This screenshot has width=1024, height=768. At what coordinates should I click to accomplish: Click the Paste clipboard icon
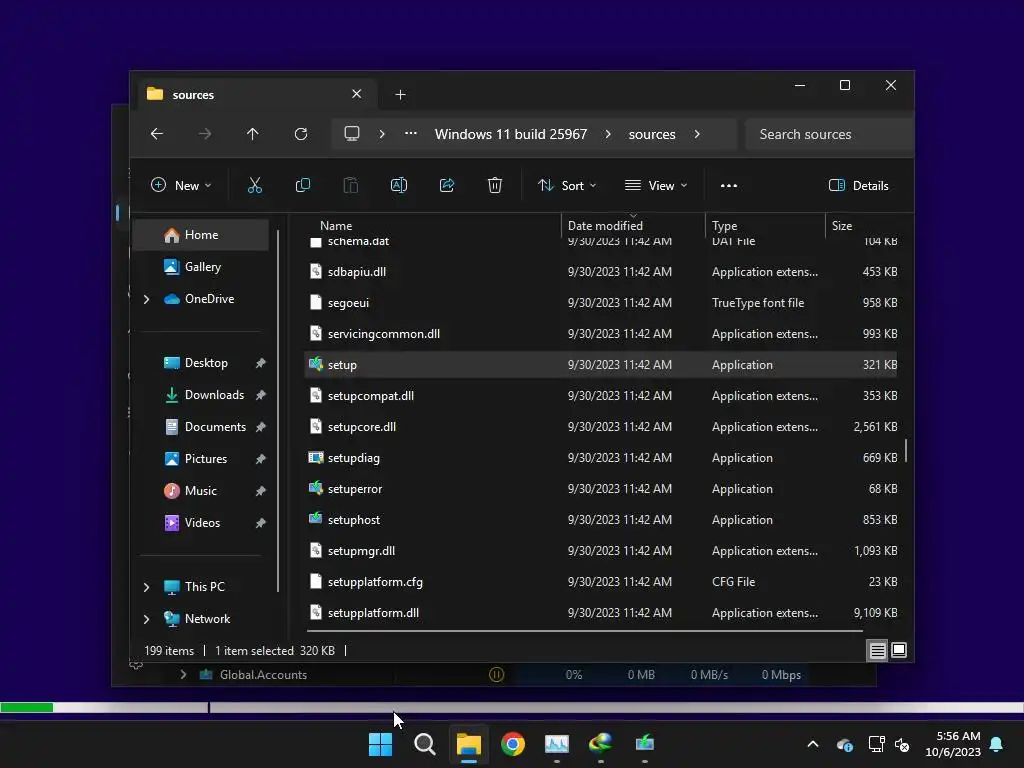(351, 185)
